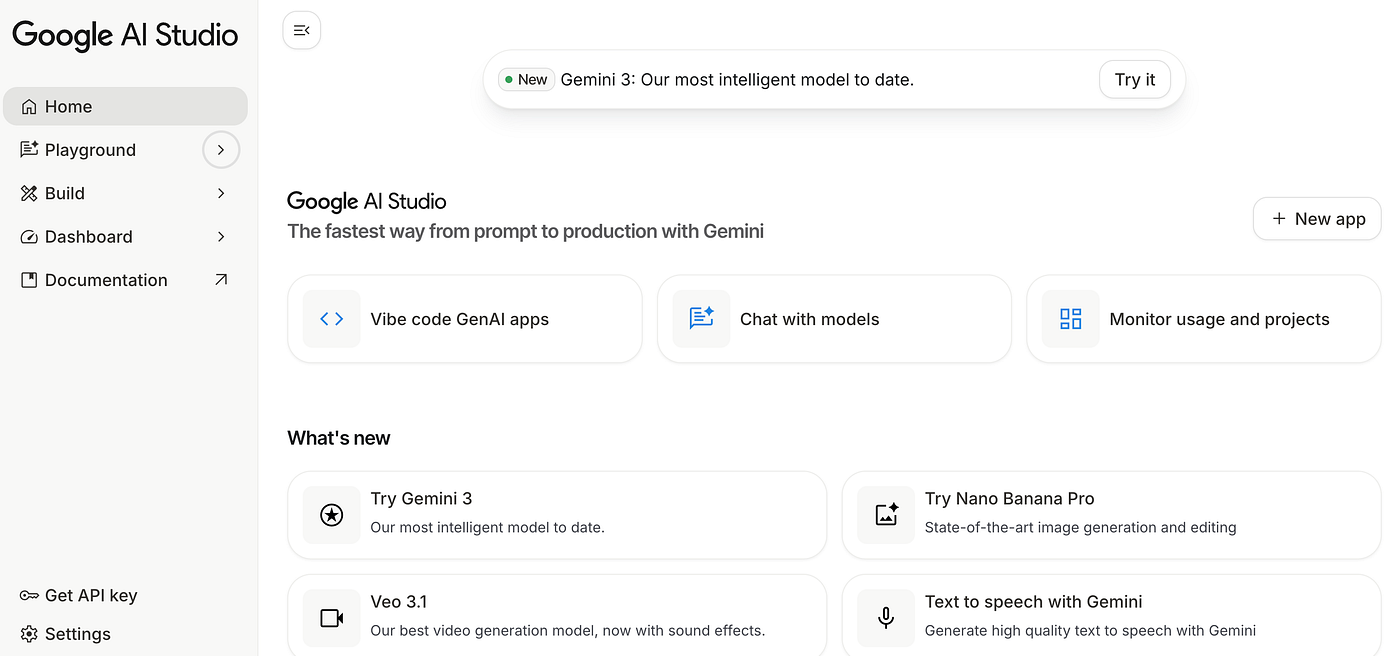This screenshot has height=656, width=1400.
Task: Click the microphone icon for Text to speech
Action: pos(886,618)
